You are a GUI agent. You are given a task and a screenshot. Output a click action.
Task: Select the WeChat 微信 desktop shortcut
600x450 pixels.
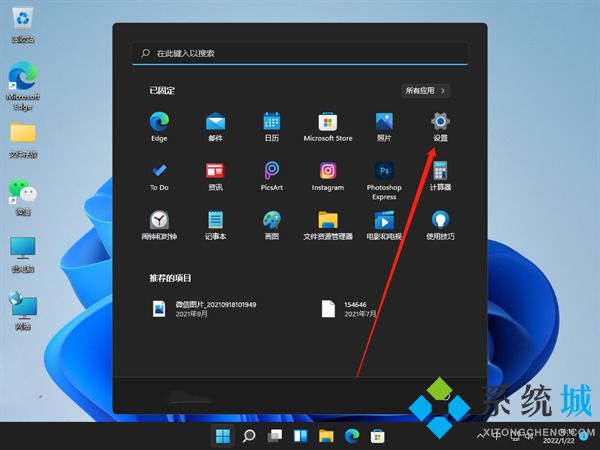pos(23,197)
